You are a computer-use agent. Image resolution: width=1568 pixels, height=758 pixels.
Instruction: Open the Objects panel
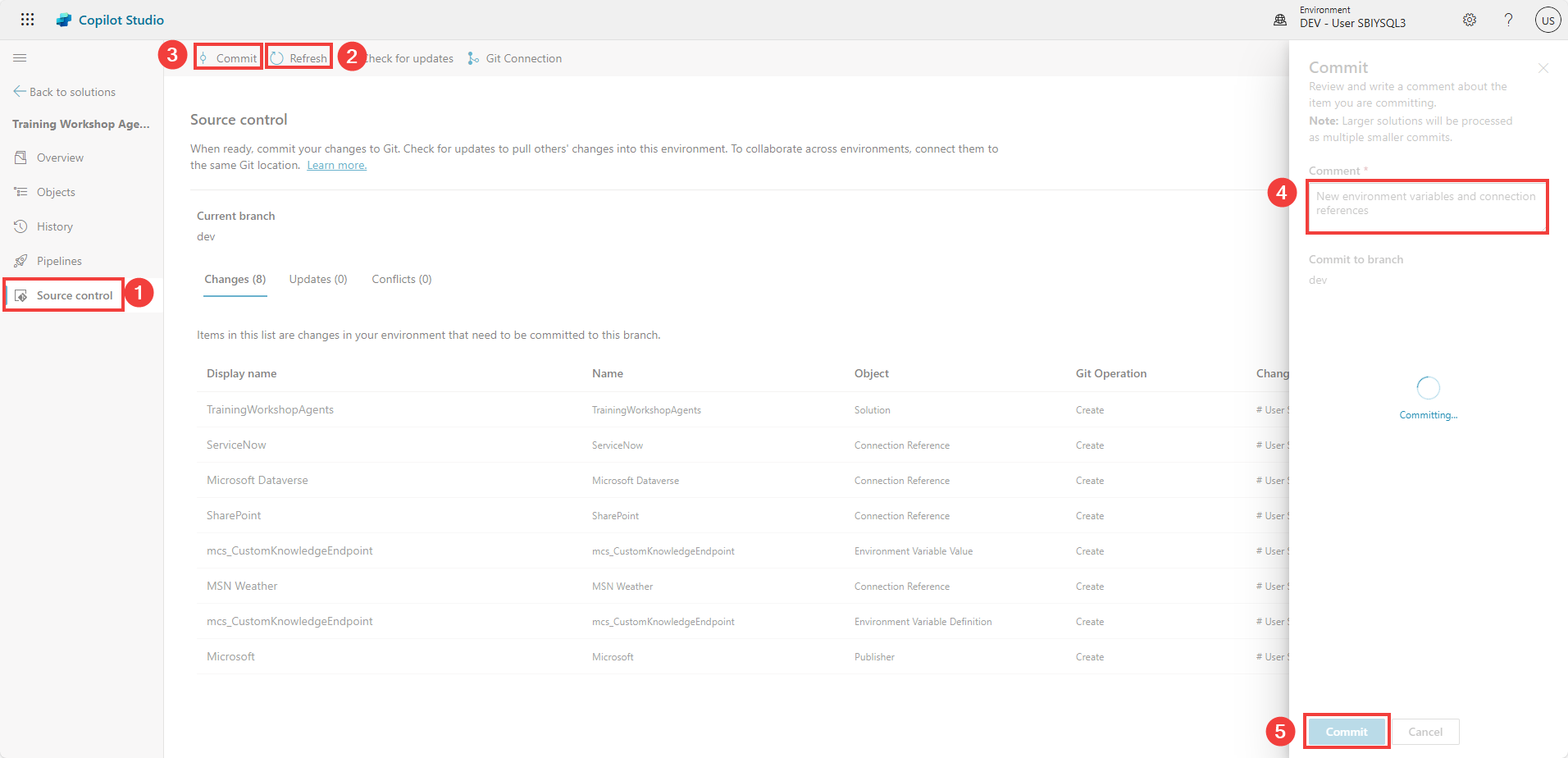(56, 191)
